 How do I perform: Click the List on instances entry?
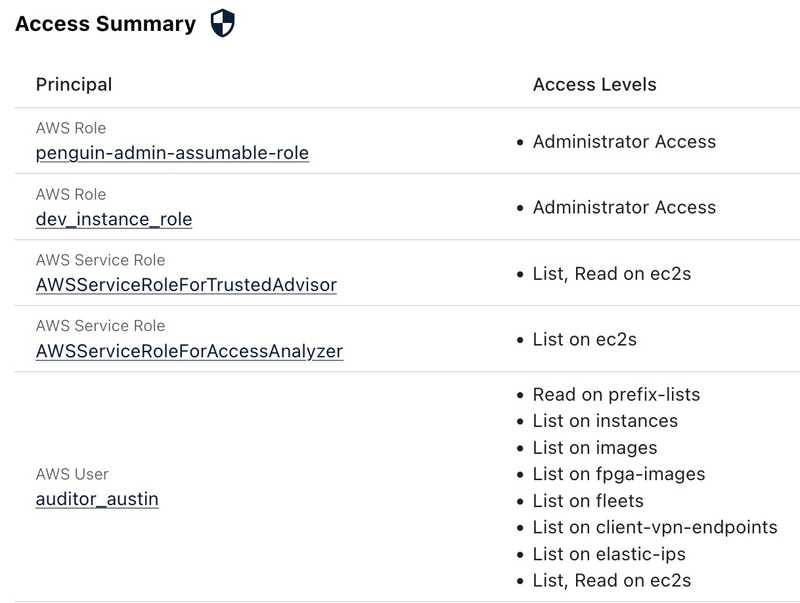click(605, 421)
